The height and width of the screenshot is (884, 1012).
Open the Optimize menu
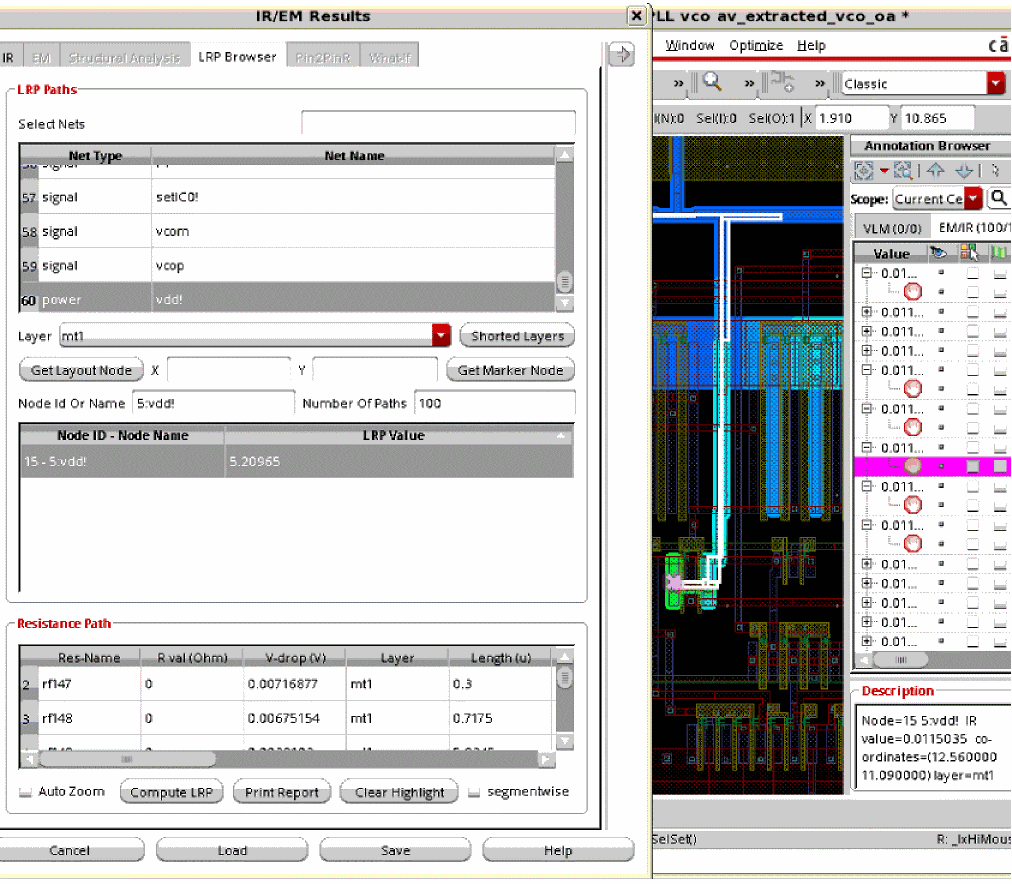coord(755,45)
